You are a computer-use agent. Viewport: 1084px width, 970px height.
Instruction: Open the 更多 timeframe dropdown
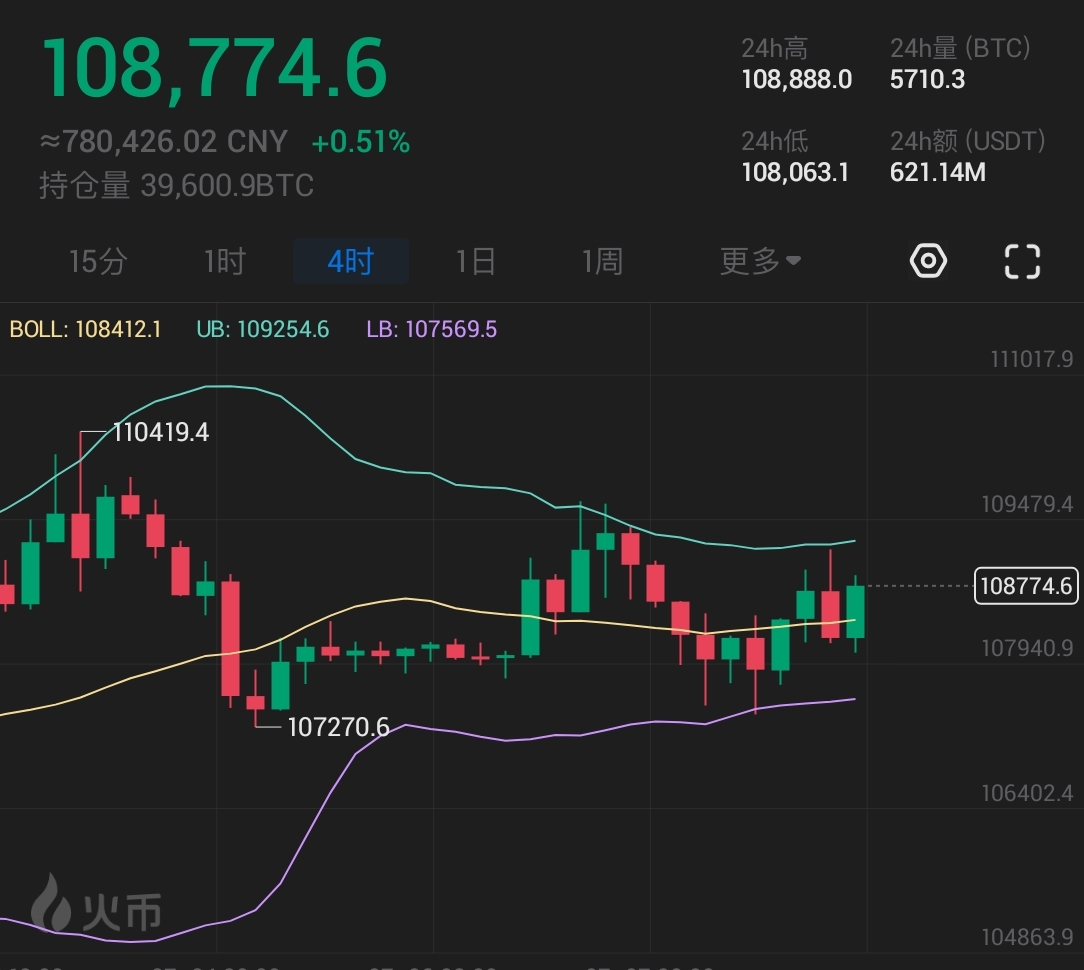coord(760,262)
